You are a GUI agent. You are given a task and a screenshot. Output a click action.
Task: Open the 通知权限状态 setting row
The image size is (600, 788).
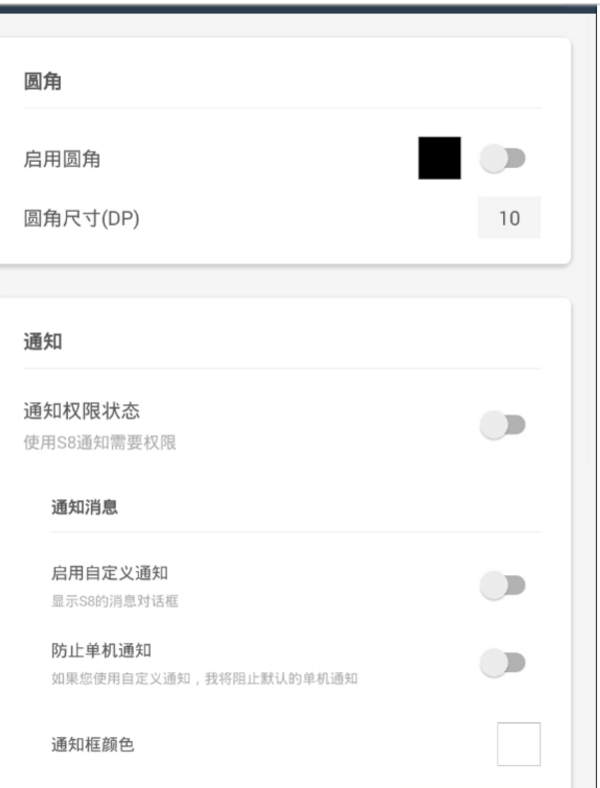(x=281, y=426)
